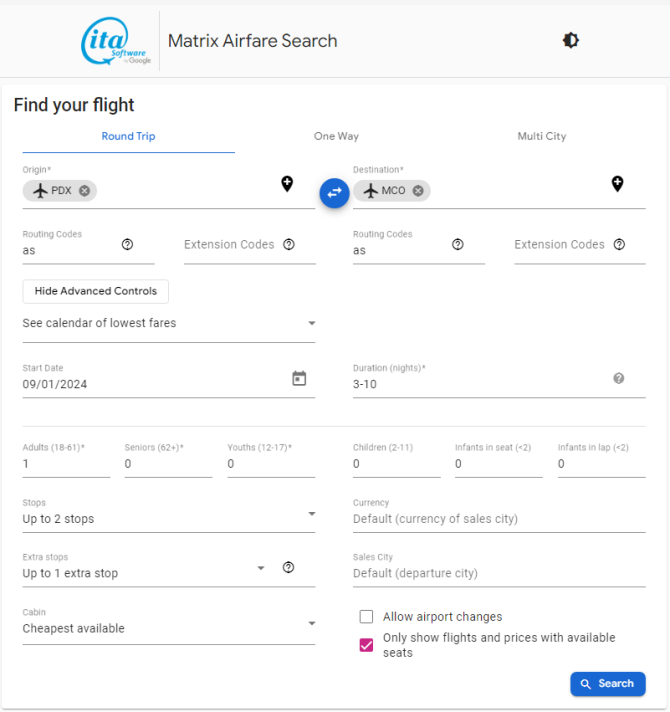
Task: Show help for origin Routing Codes
Action: coord(128,244)
